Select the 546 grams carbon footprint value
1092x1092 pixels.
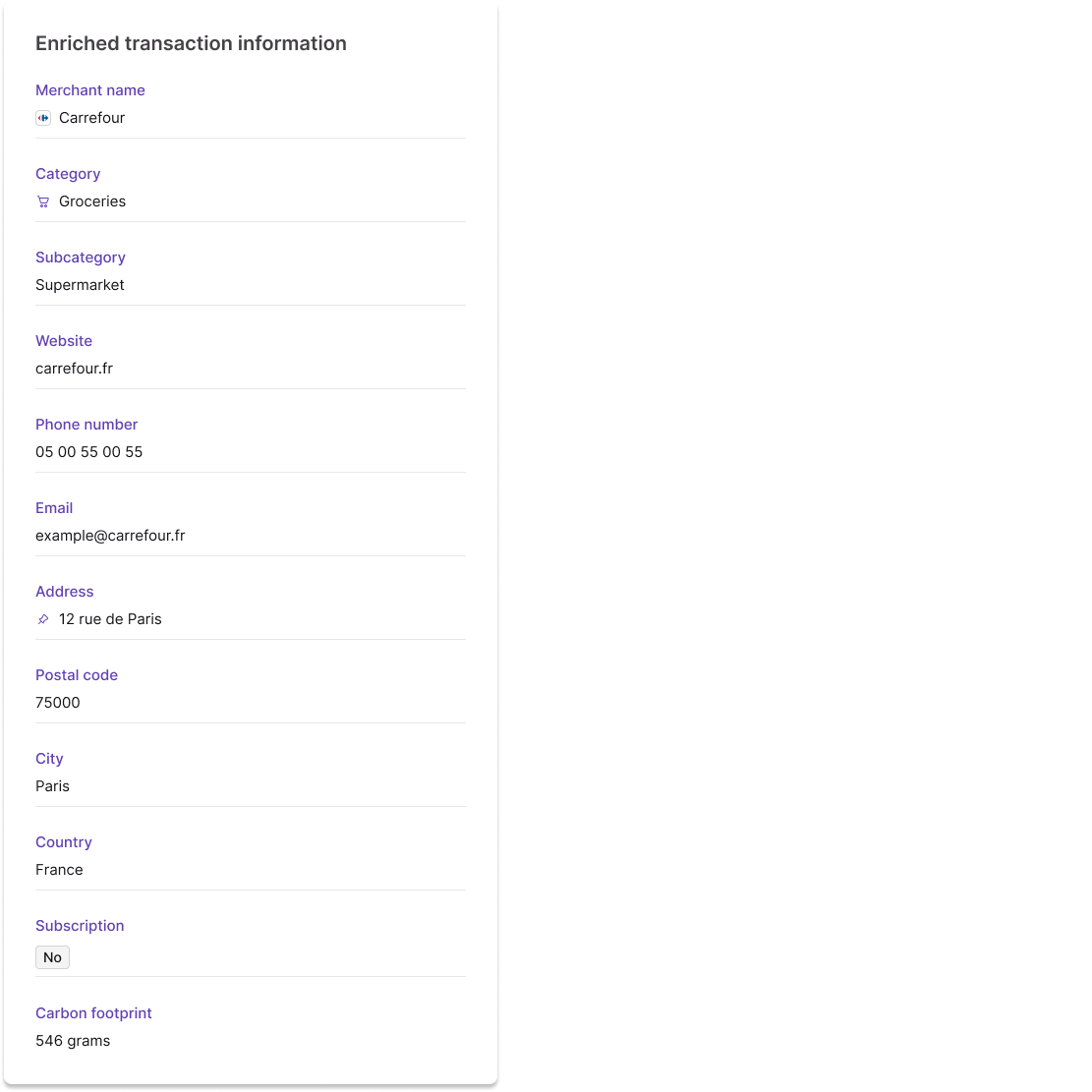(73, 1041)
